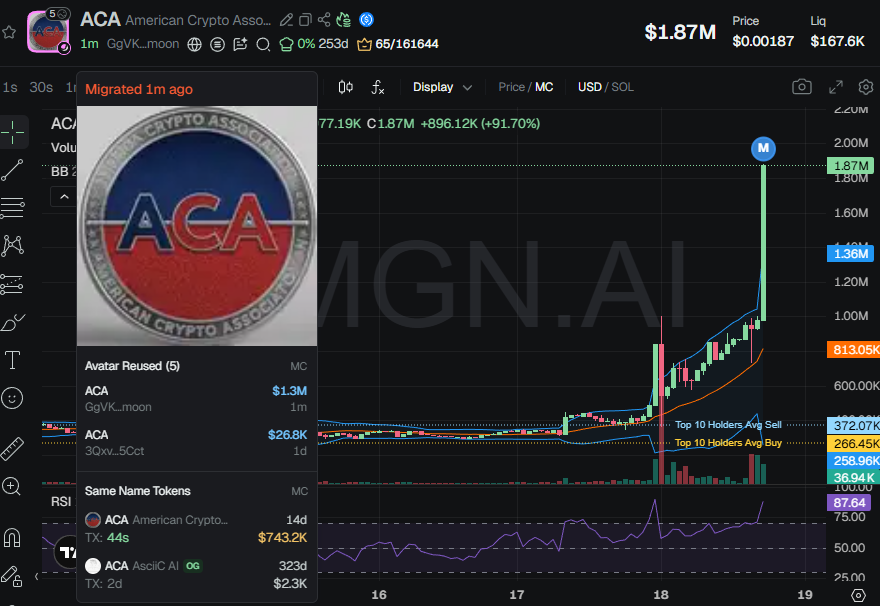Collapse the indicator legend chevron

(x=64, y=197)
